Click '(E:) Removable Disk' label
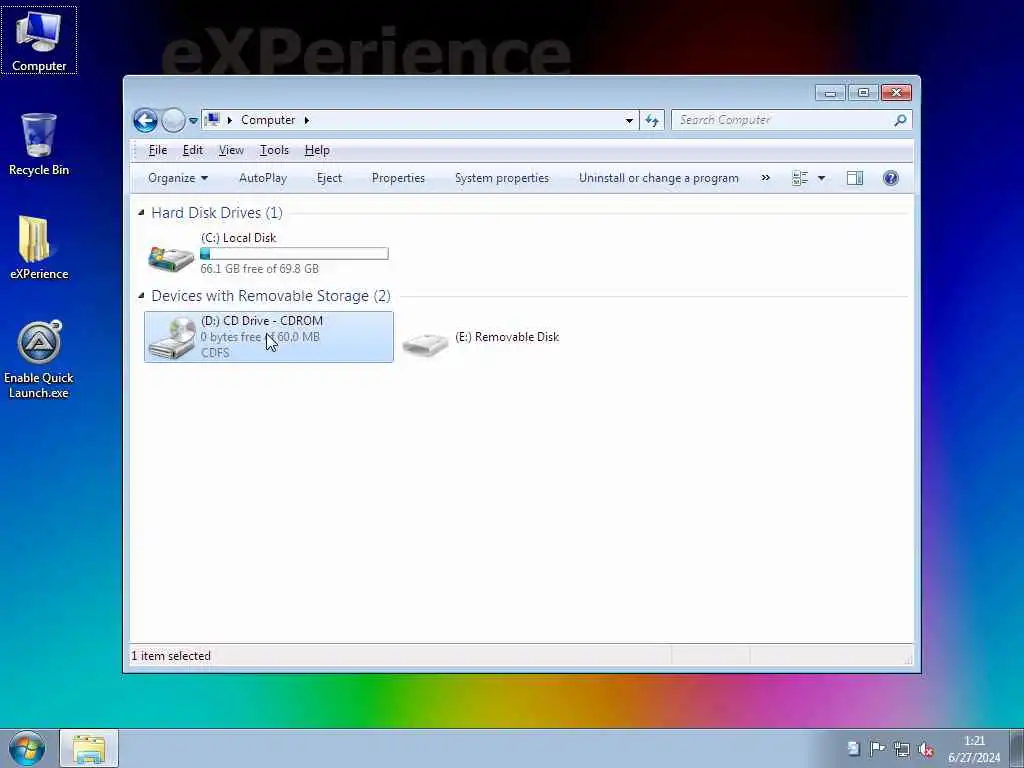Screen dimensions: 1024x768 coord(507,337)
